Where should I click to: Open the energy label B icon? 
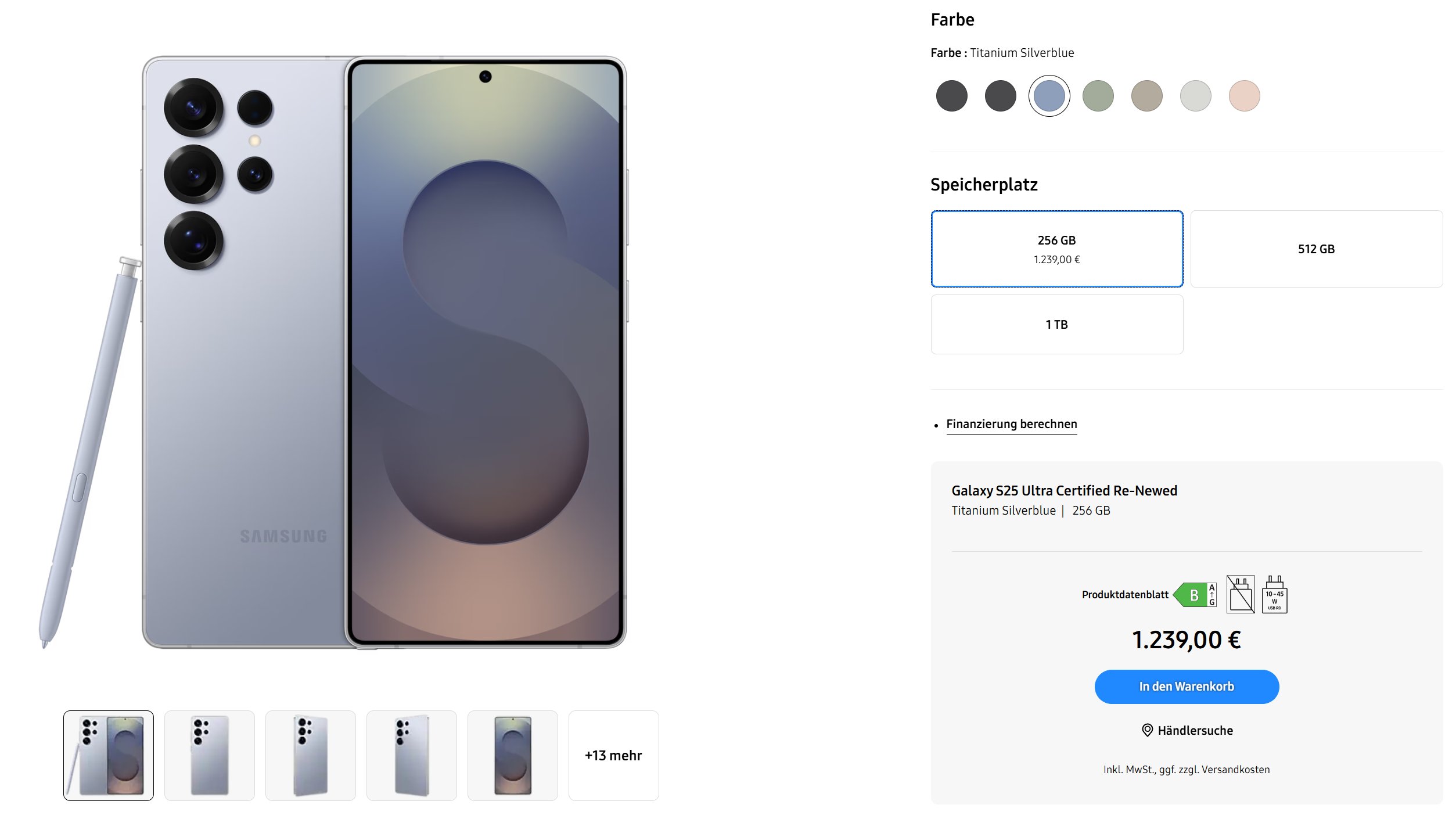1194,595
